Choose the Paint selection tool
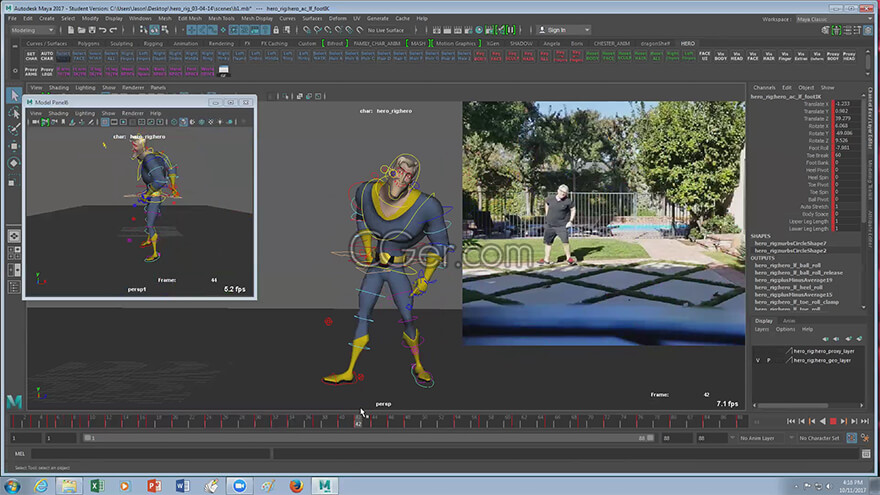The width and height of the screenshot is (880, 495). coord(14,130)
